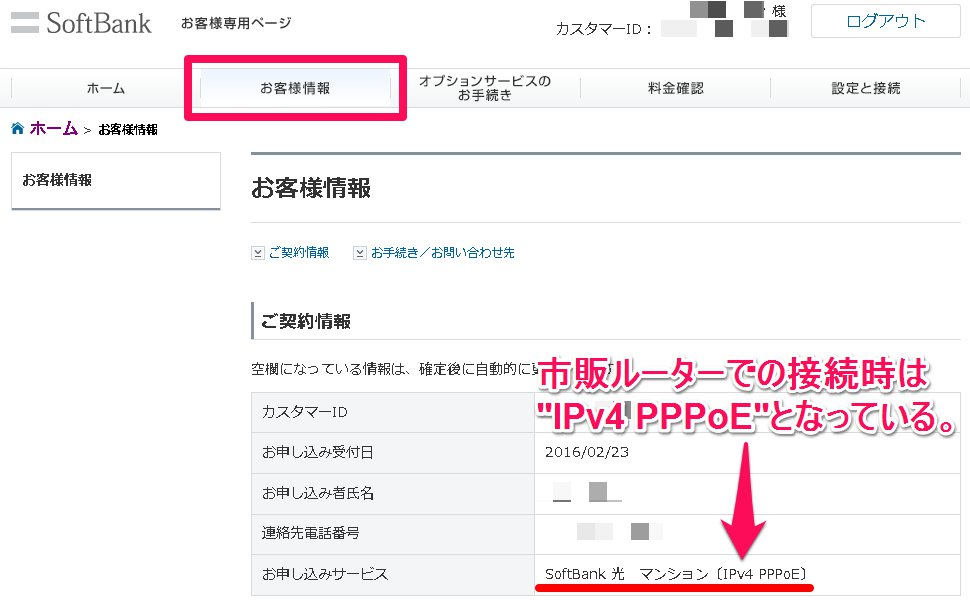970x602 pixels.
Task: Click arrow icon beside ご契約情報 anchor
Action: pyautogui.click(x=258, y=253)
